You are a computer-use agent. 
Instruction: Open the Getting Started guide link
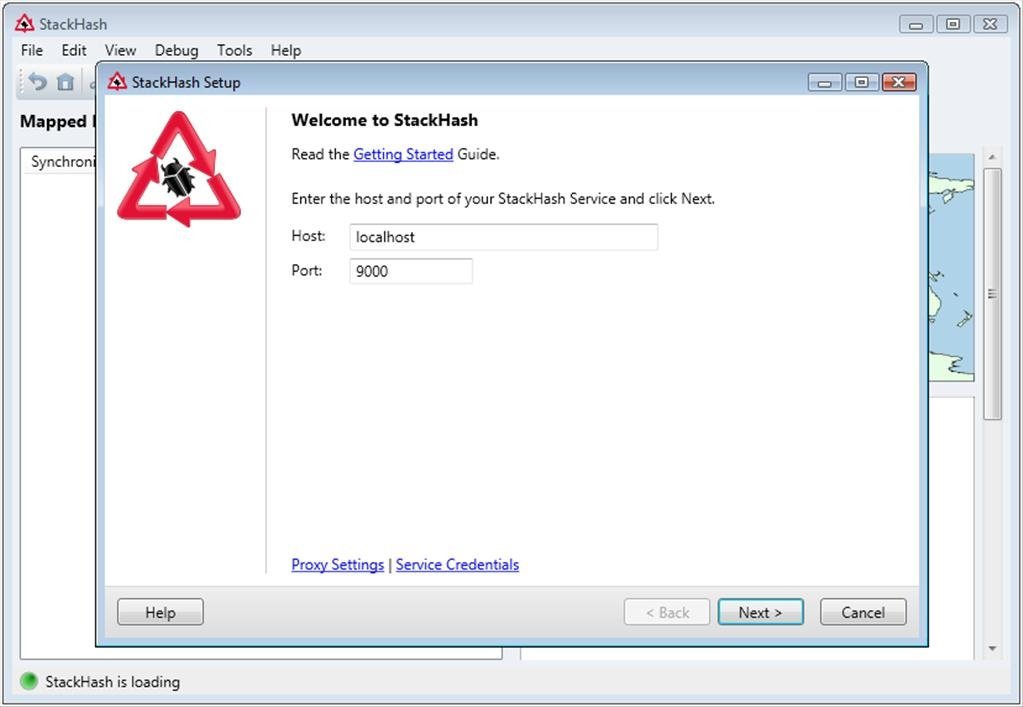(x=403, y=155)
